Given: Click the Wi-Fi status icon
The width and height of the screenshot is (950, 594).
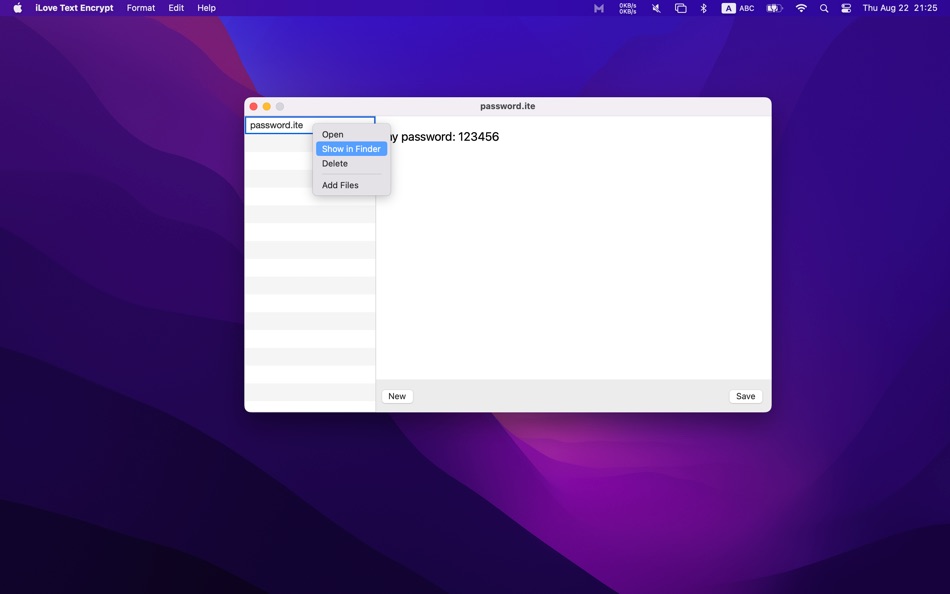Looking at the screenshot, I should 800,7.
